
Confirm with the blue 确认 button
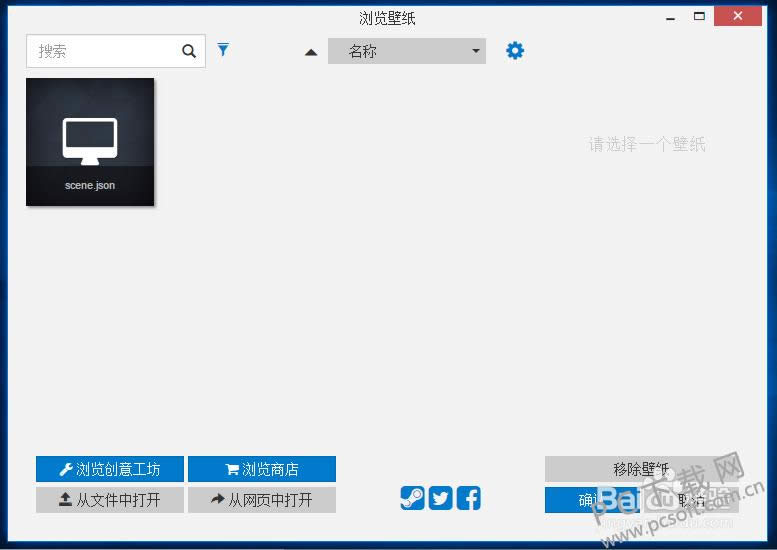coord(591,500)
